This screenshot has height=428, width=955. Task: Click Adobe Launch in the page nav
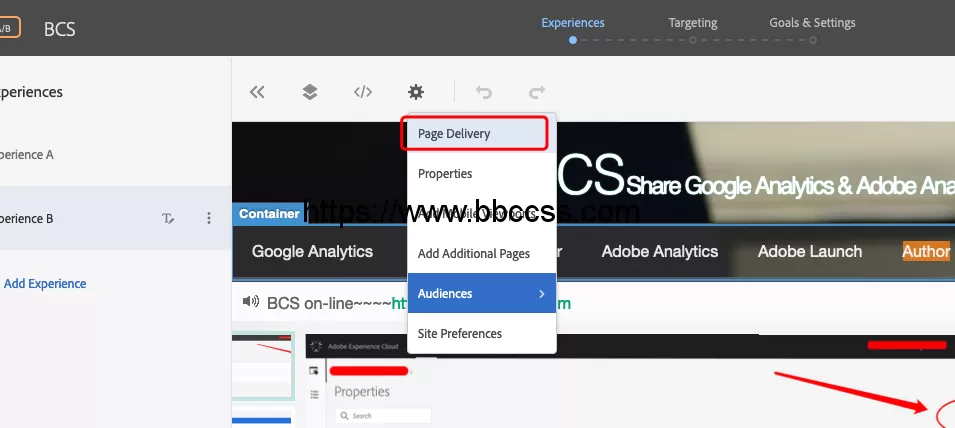(x=809, y=251)
